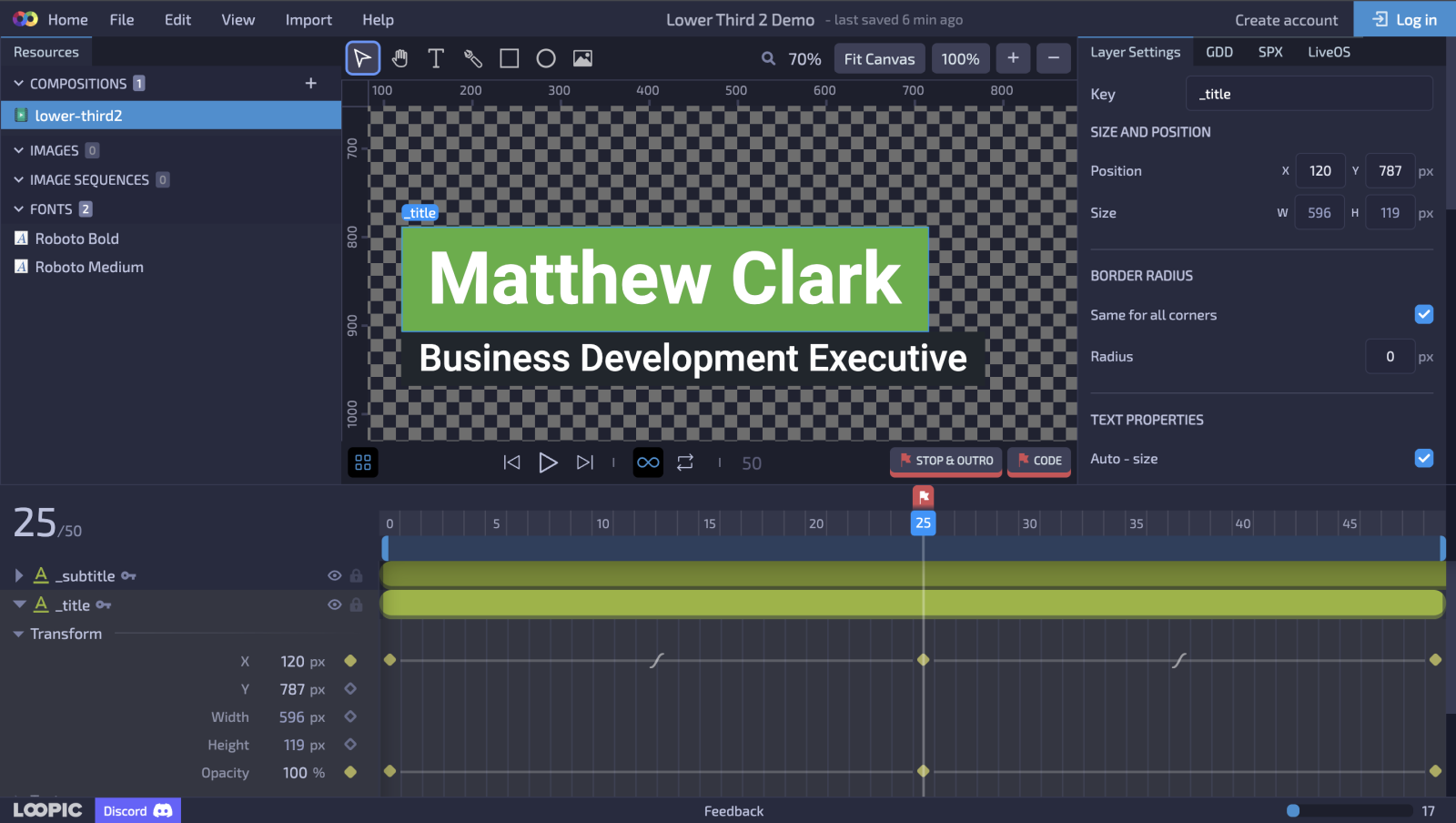Adjust the timeline zoom slider handle

coord(1293,810)
